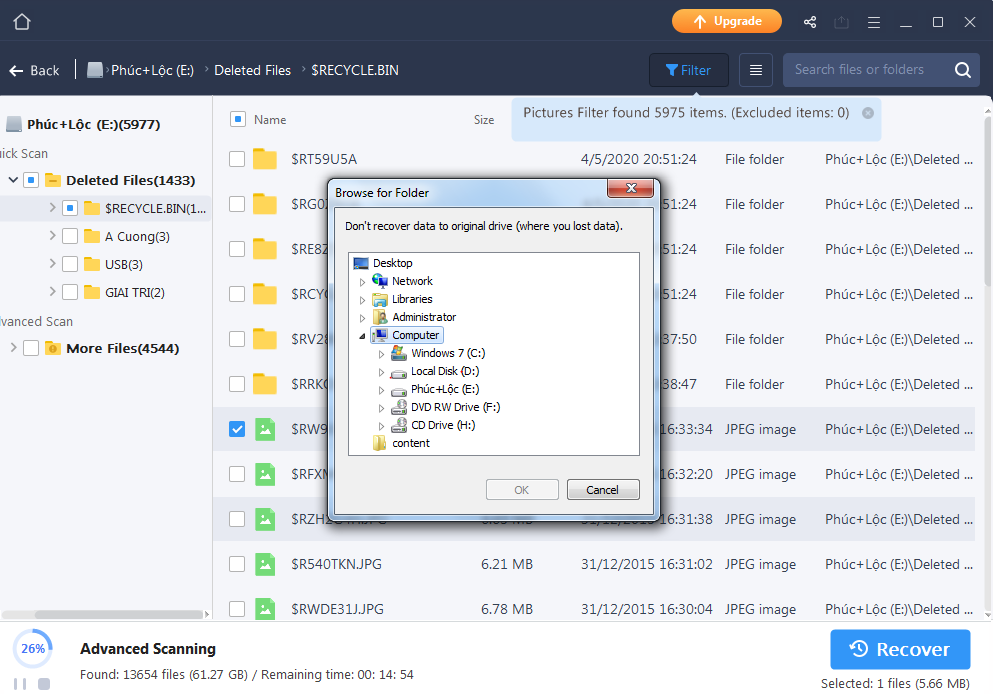Click the Recover button
This screenshot has height=694, width=993.
coord(900,650)
